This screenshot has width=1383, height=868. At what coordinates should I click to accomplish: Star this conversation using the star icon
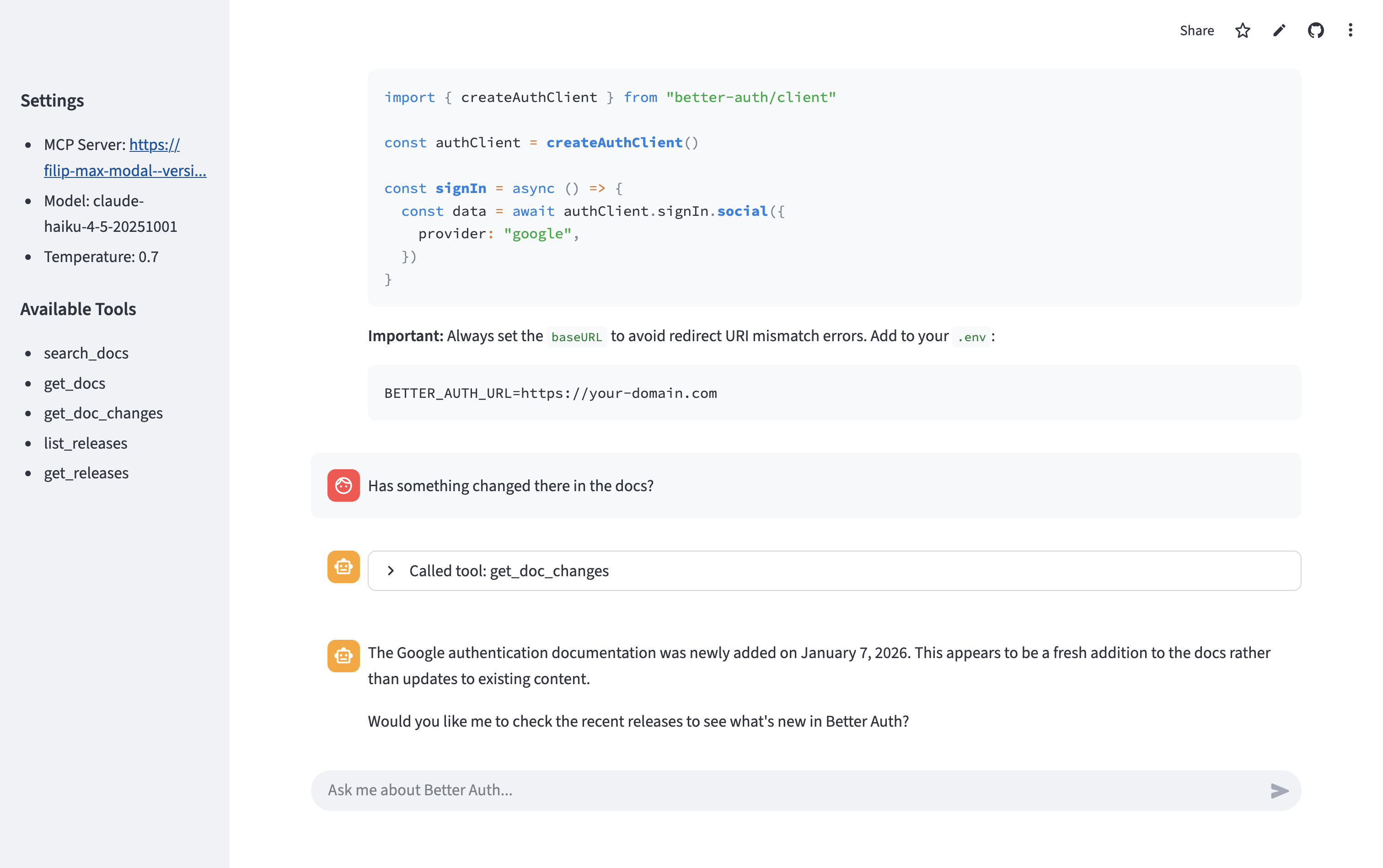pos(1242,30)
